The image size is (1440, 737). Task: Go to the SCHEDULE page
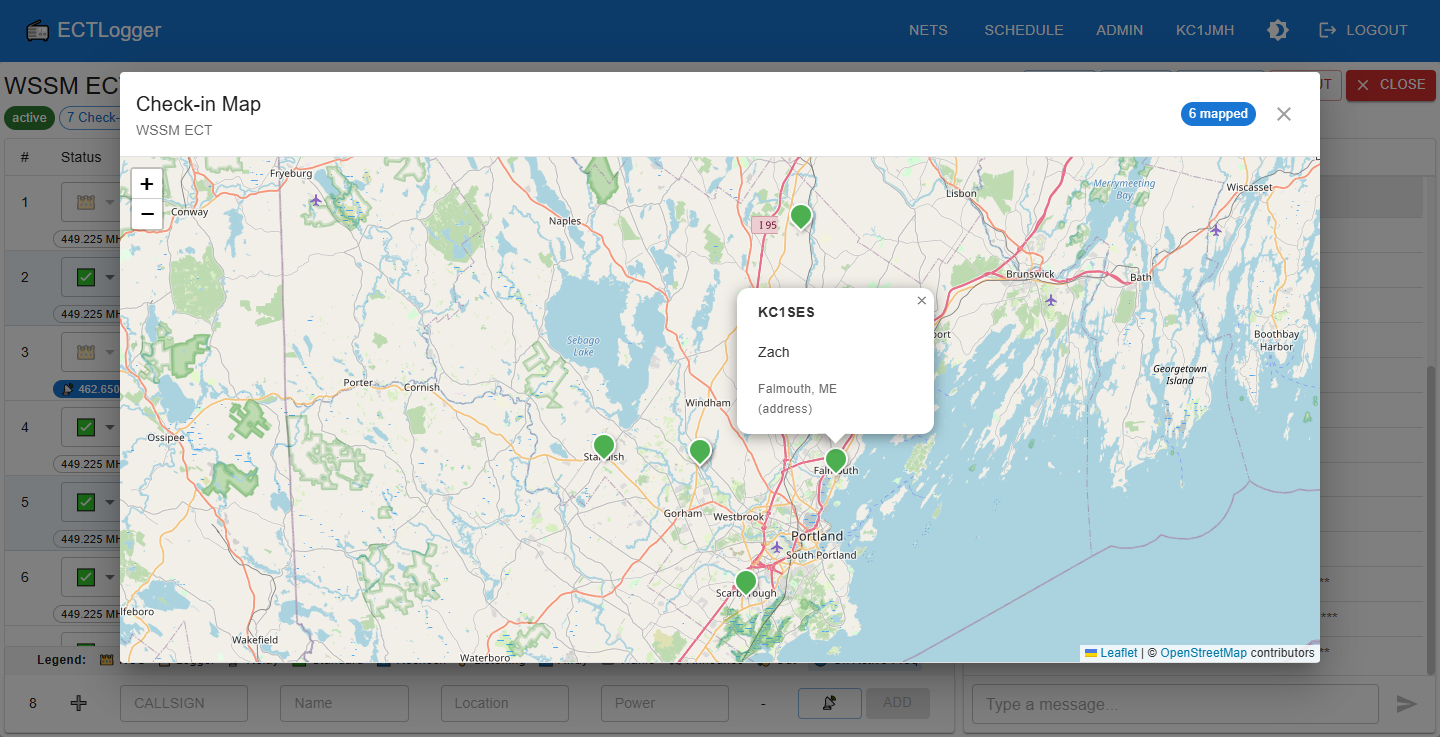pyautogui.click(x=1023, y=30)
